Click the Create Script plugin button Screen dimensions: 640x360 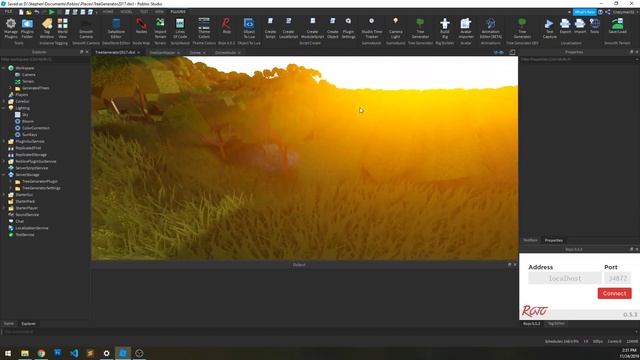point(270,28)
